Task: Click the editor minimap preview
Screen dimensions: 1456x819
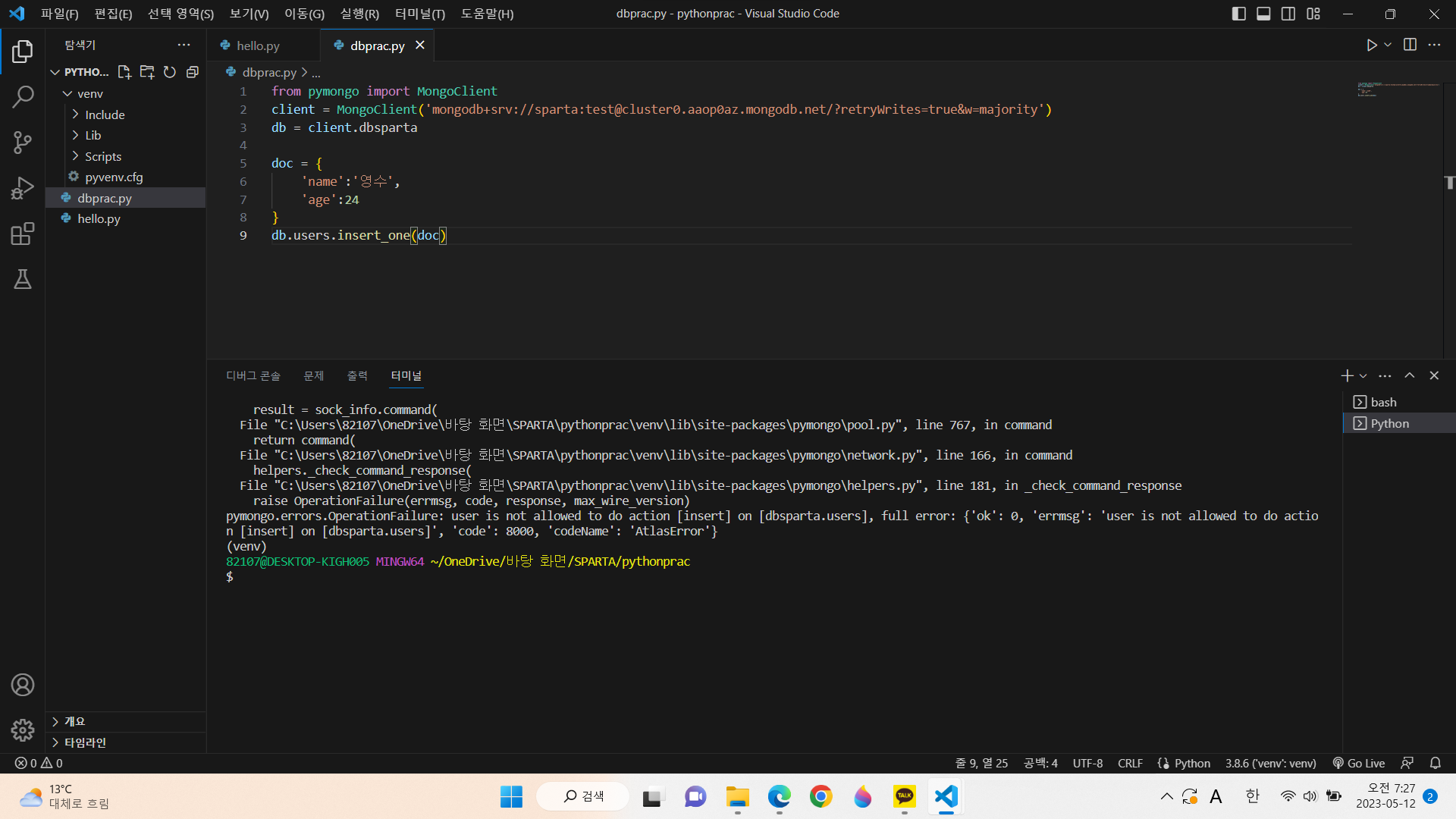Action: pos(1398,89)
